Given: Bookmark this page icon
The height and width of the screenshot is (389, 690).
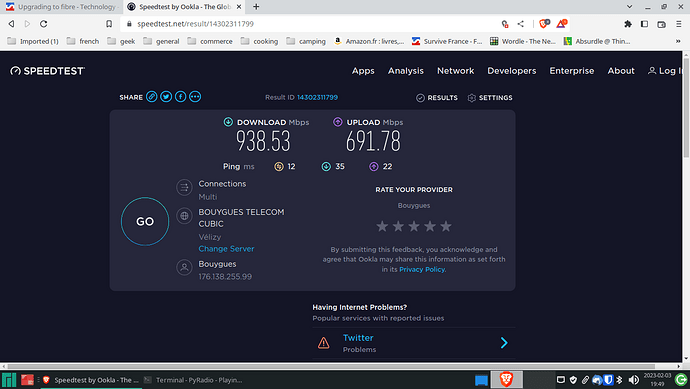Looking at the screenshot, I should 109,24.
